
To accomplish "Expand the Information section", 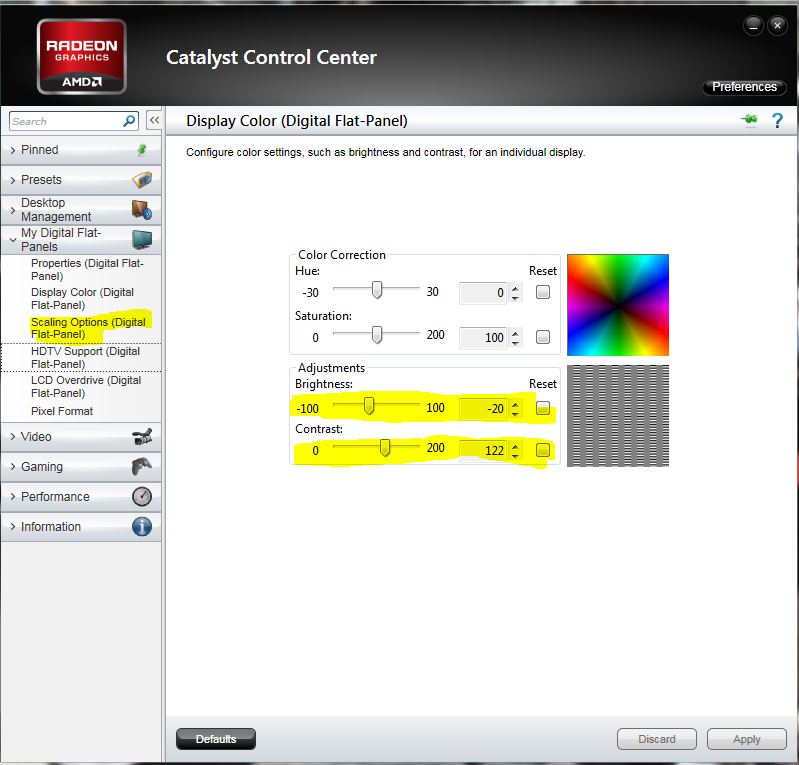I will (13, 526).
